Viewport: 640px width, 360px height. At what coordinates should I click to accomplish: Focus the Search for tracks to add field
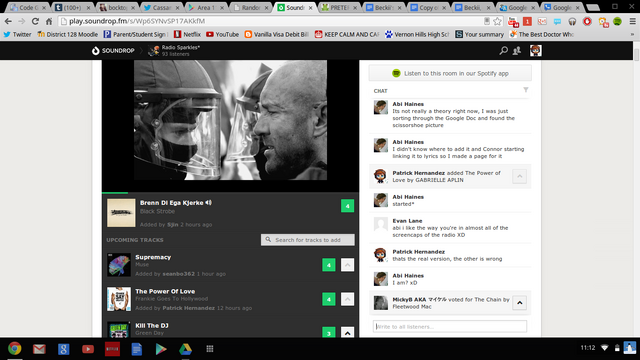click(308, 240)
